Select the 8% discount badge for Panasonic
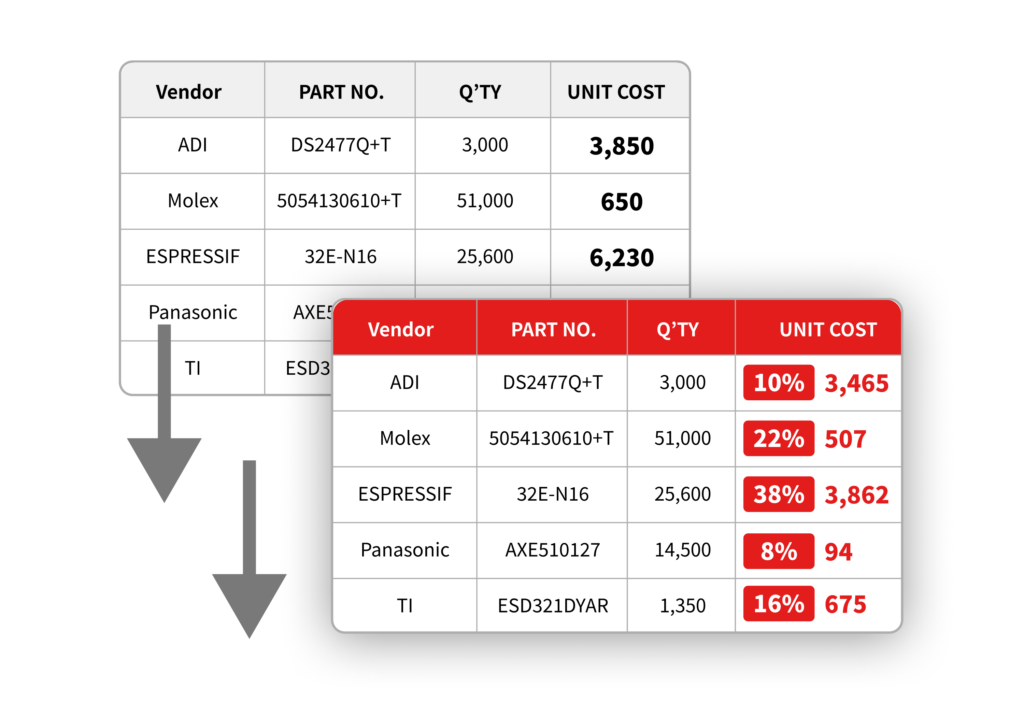1024x718 pixels. [x=778, y=551]
